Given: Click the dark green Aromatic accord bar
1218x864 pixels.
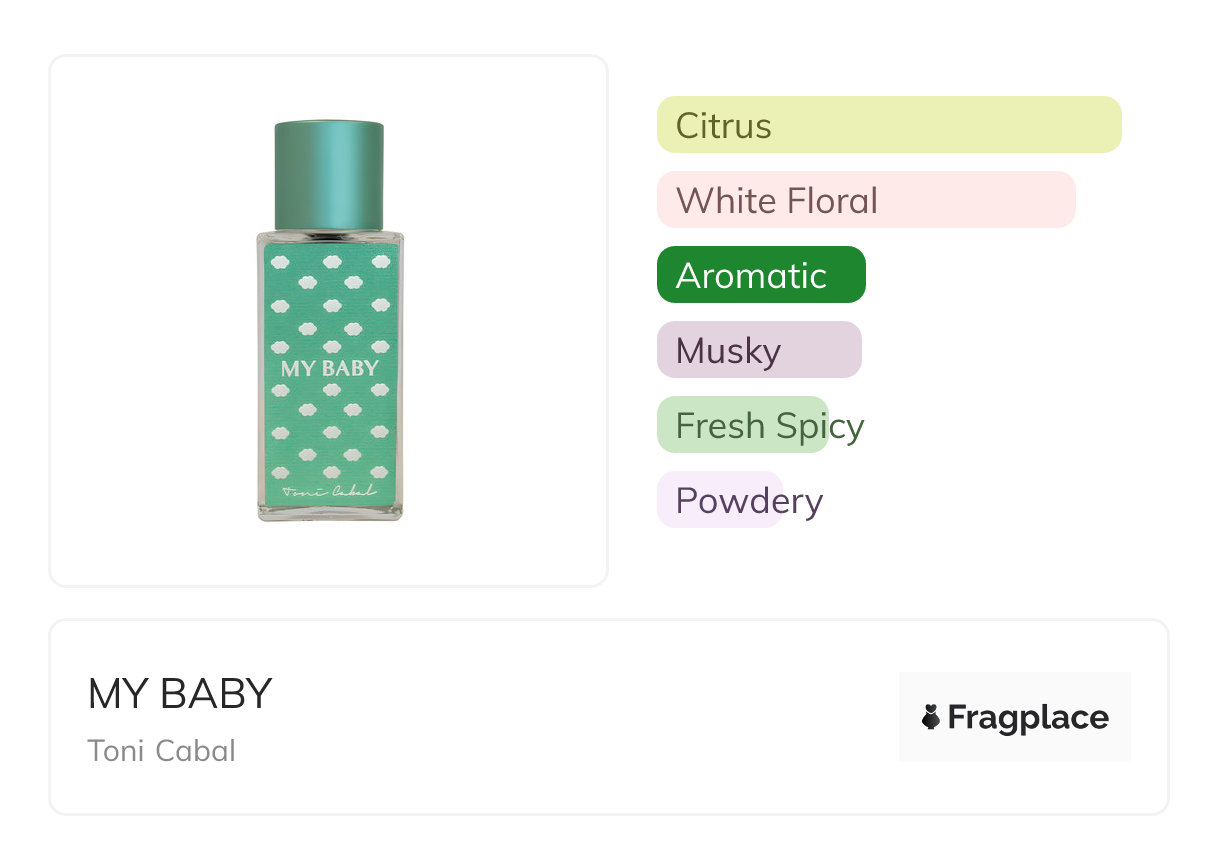Looking at the screenshot, I should pos(761,275).
